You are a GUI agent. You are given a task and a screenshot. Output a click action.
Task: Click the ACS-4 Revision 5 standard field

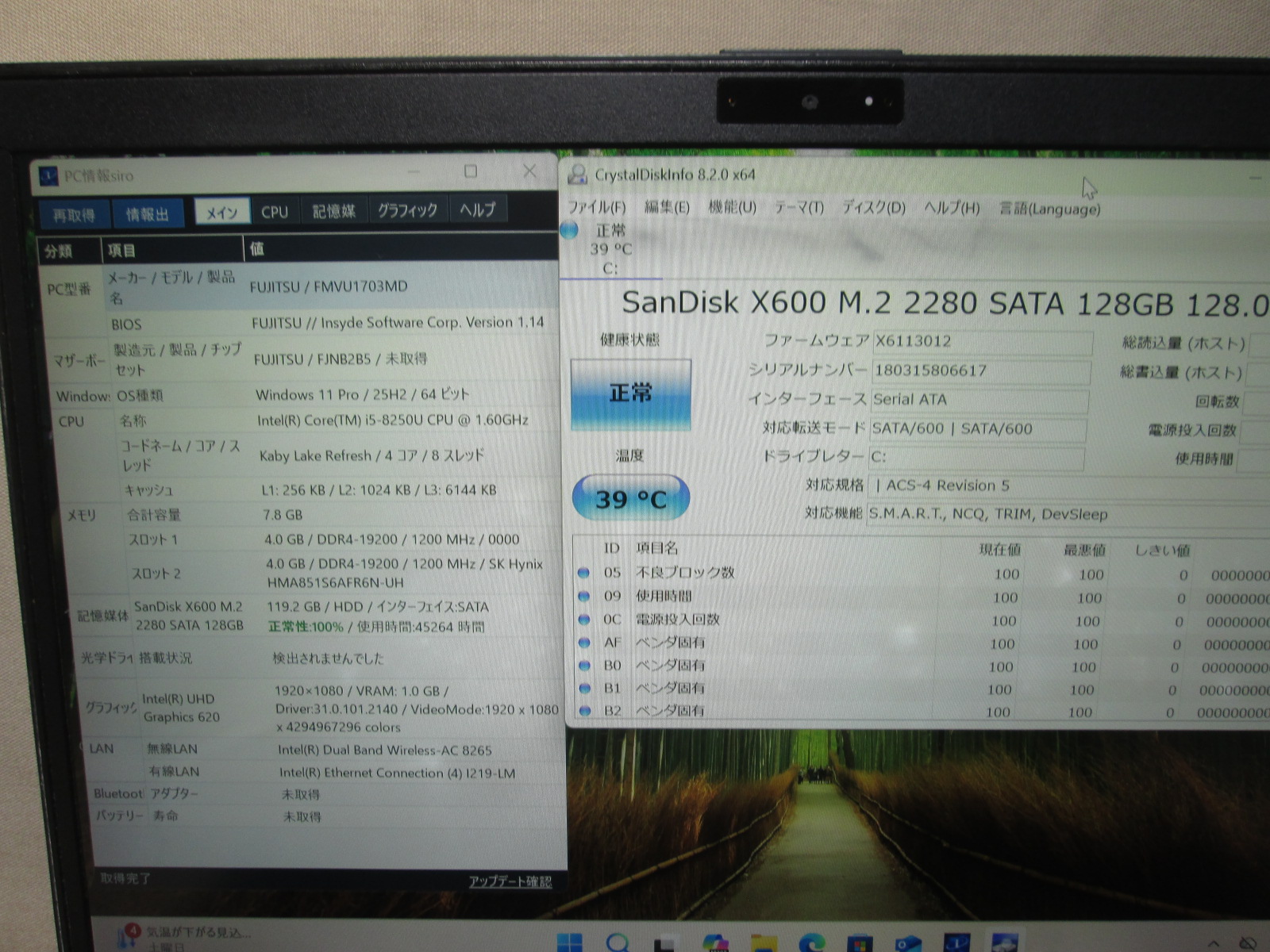point(1069,486)
